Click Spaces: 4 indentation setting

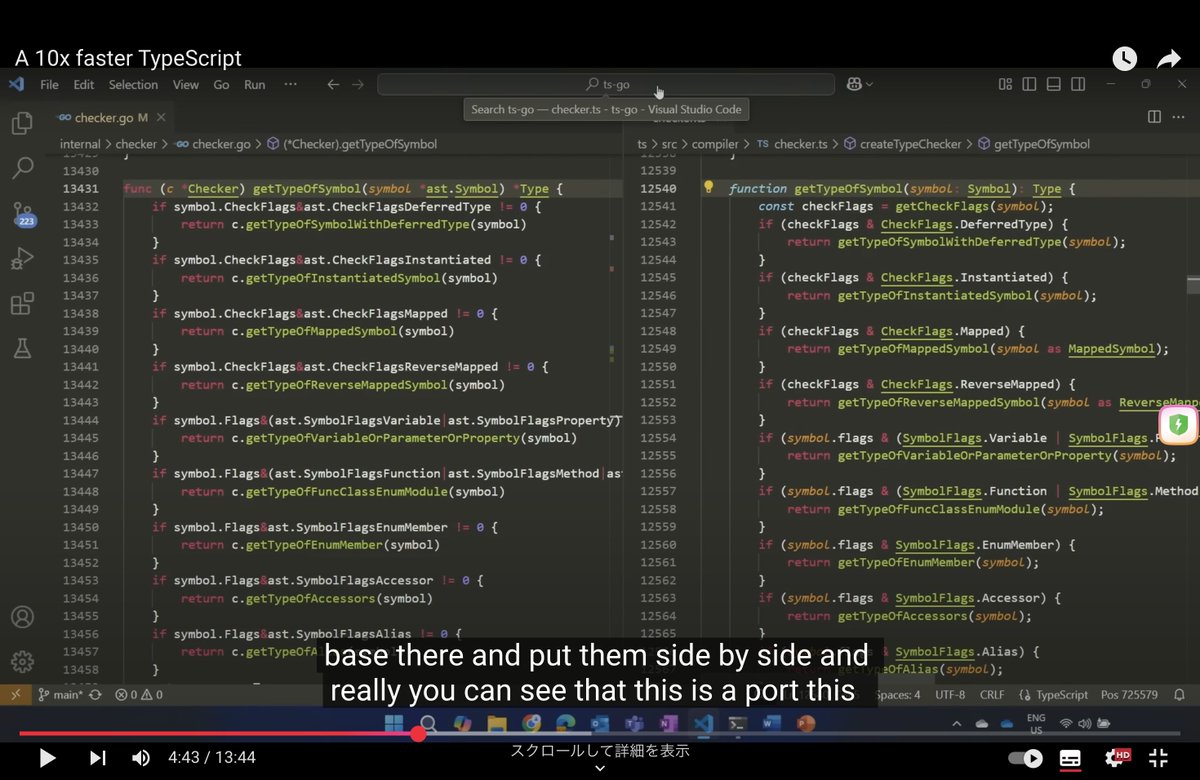898,694
